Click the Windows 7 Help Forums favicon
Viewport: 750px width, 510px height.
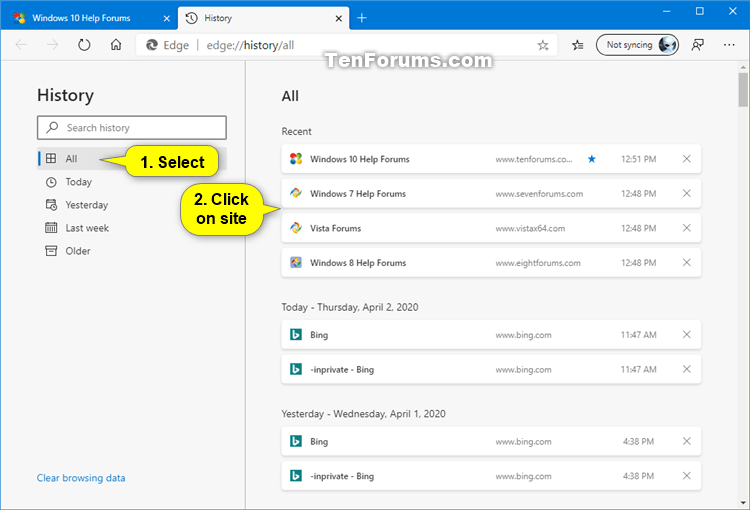pyautogui.click(x=296, y=193)
